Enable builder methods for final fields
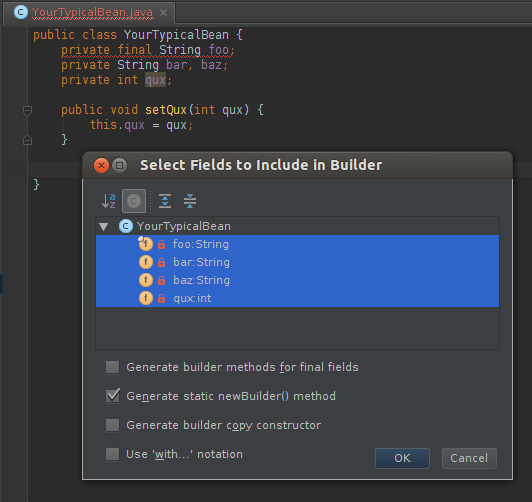 (x=112, y=367)
